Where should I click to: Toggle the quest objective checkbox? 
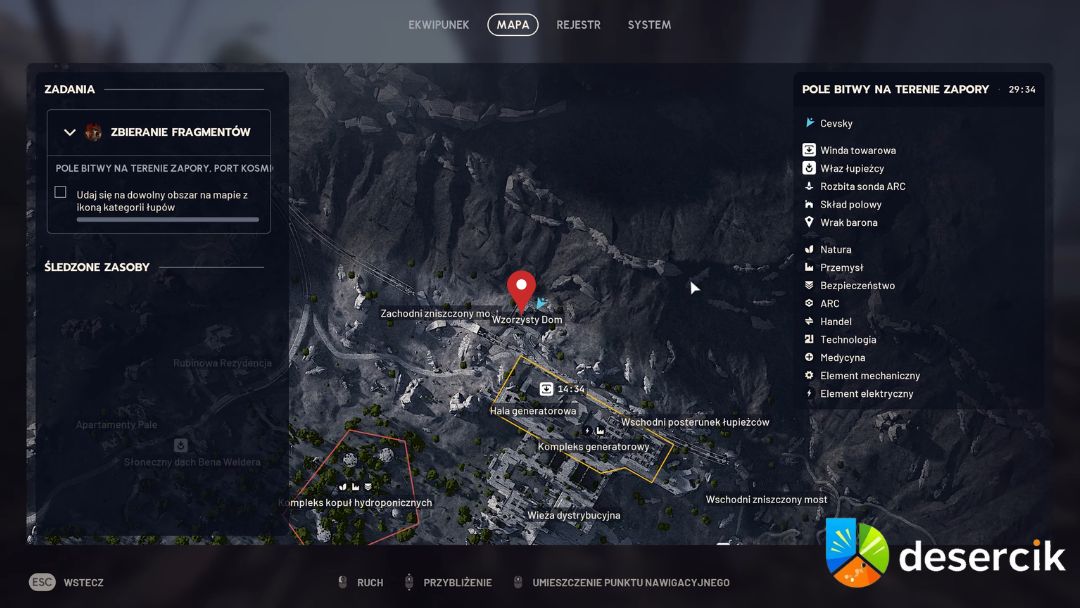coord(60,192)
